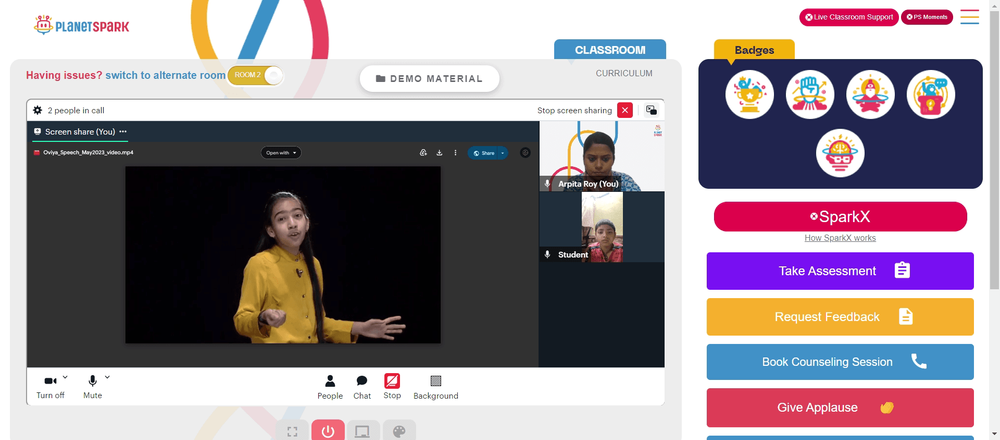Open the How SparkX works link
Screen dimensions: 1000x440
[840, 238]
